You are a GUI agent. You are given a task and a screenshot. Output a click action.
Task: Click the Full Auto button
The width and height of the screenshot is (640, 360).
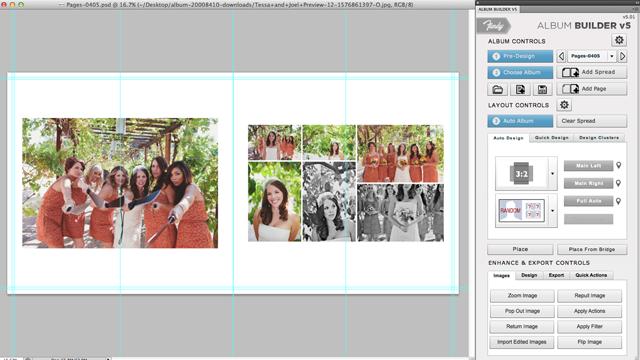tap(588, 201)
